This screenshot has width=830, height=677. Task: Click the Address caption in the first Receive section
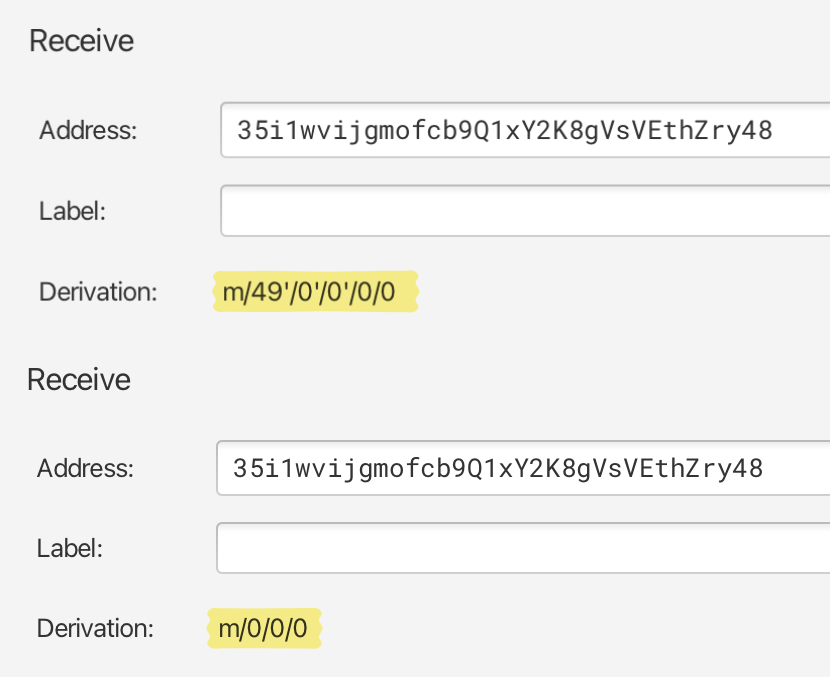click(88, 130)
